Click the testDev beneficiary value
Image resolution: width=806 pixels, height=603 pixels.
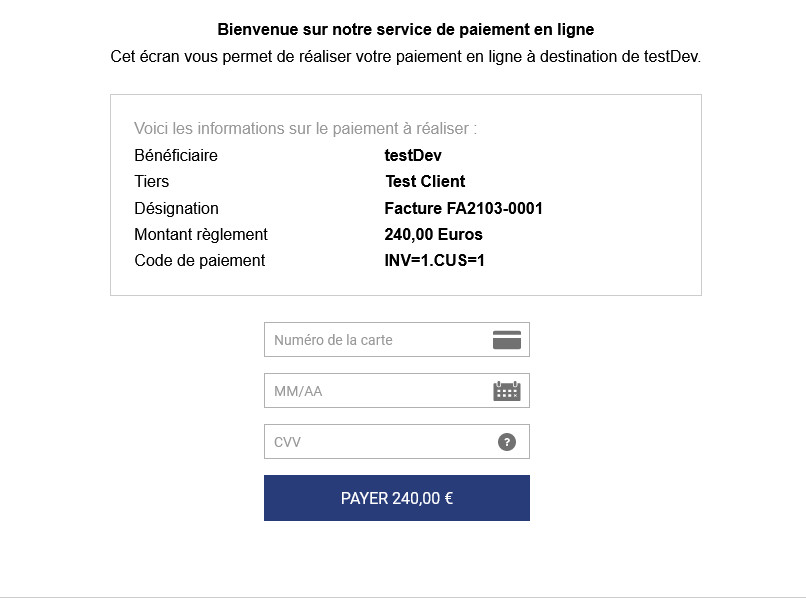pyautogui.click(x=413, y=155)
